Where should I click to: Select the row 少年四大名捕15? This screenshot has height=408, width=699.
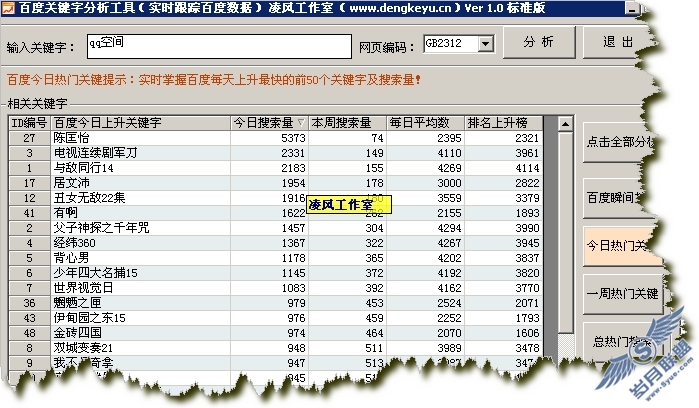[x=275, y=273]
